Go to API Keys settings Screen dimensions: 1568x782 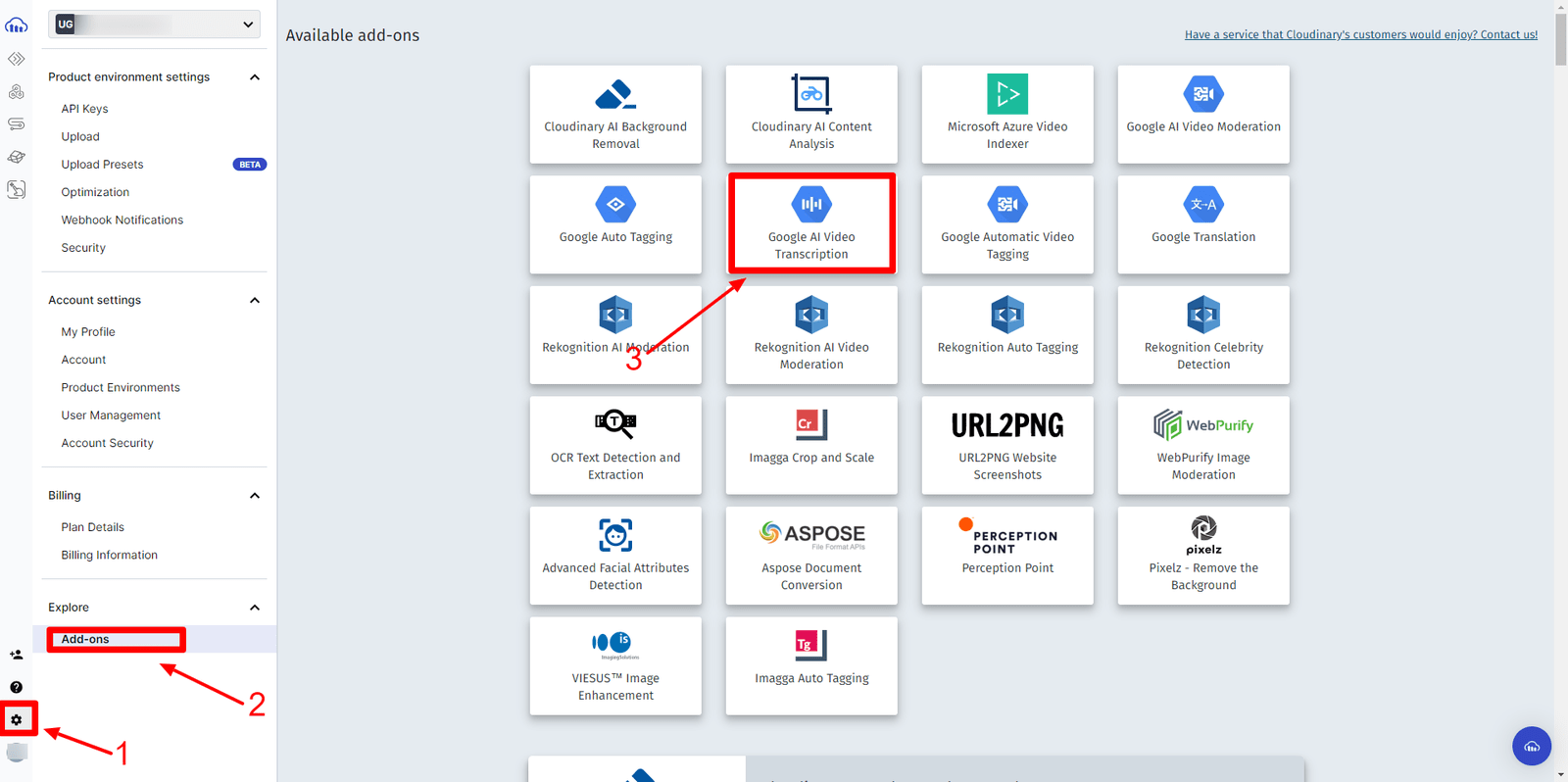84,109
